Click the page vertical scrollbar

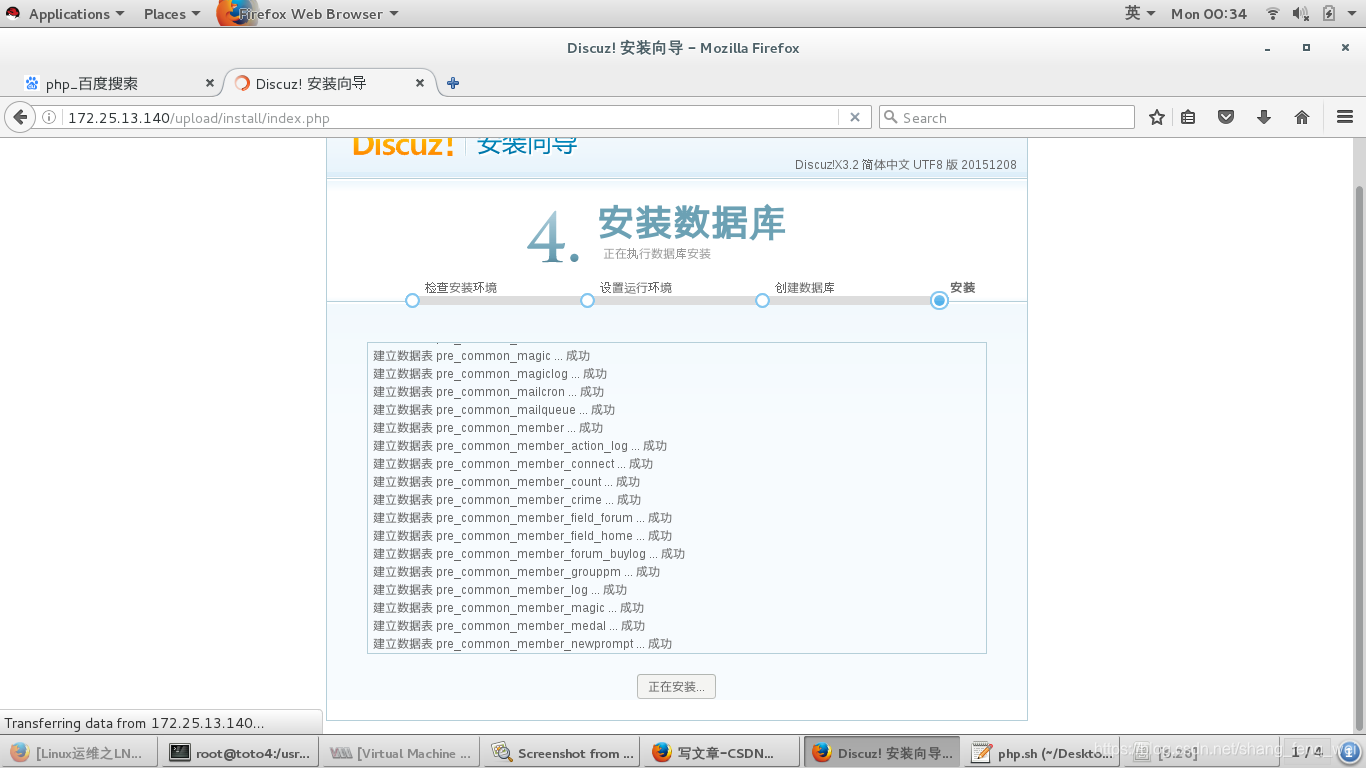[x=1358, y=457]
